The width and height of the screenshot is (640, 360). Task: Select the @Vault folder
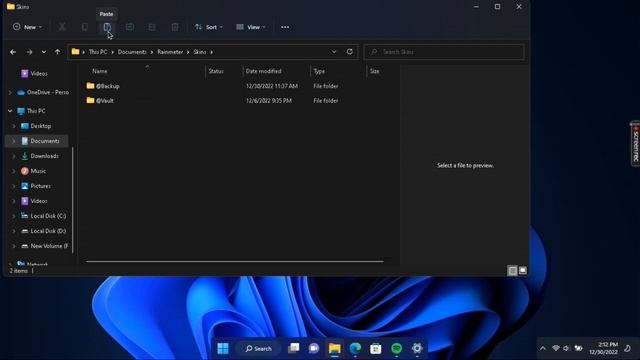tap(104, 100)
